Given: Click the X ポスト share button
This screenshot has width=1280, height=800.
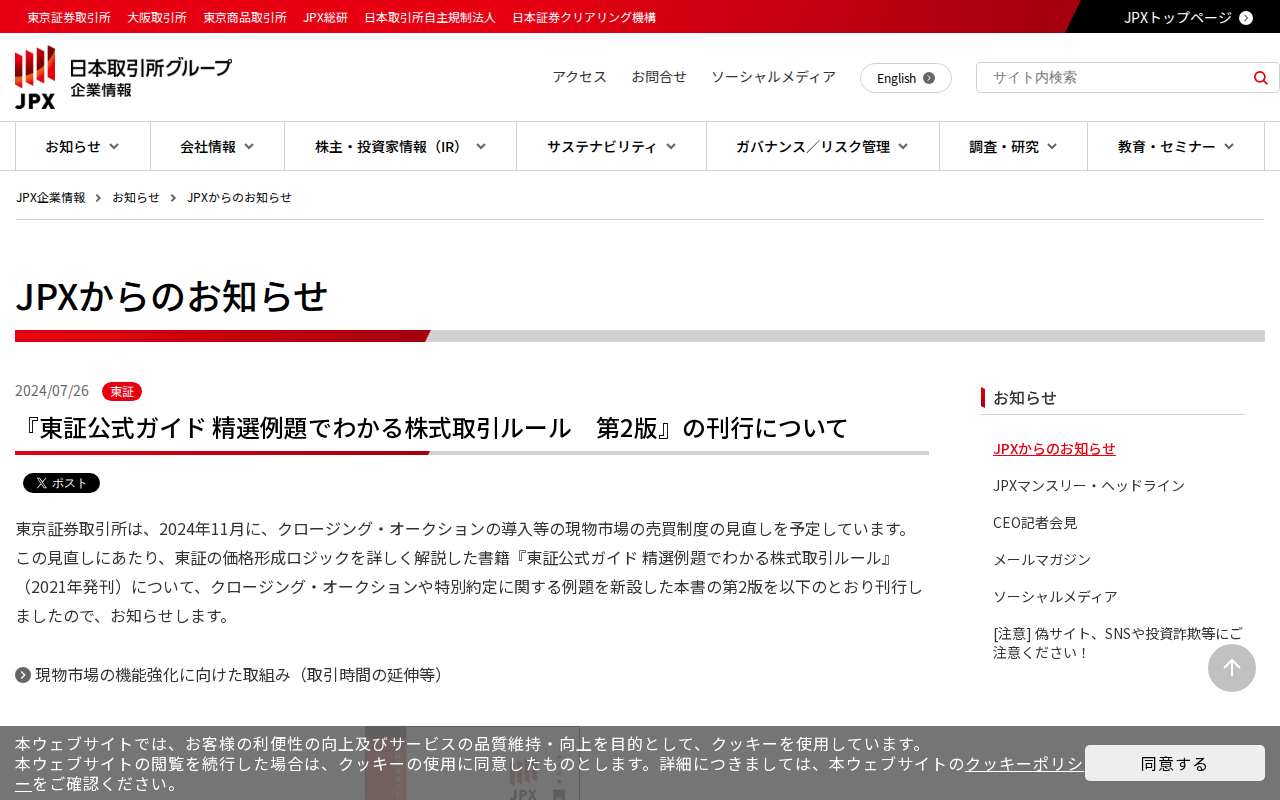Looking at the screenshot, I should click(x=61, y=483).
